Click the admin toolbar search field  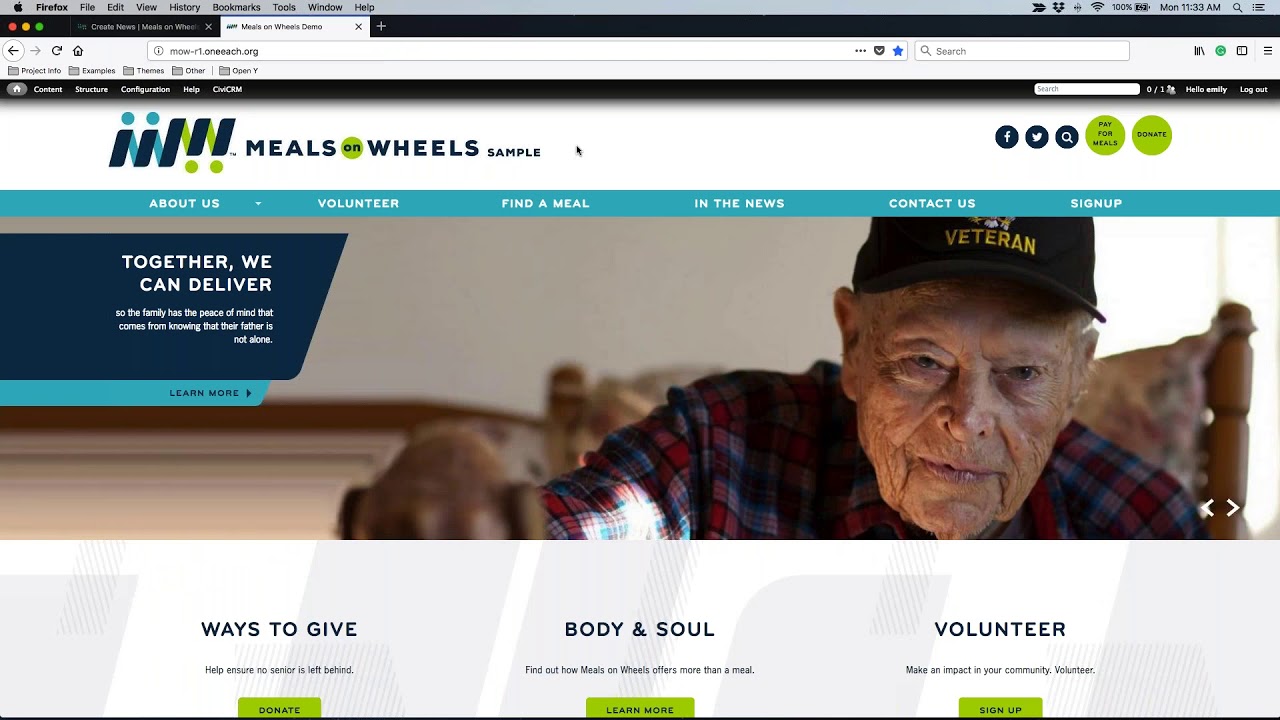[1087, 89]
